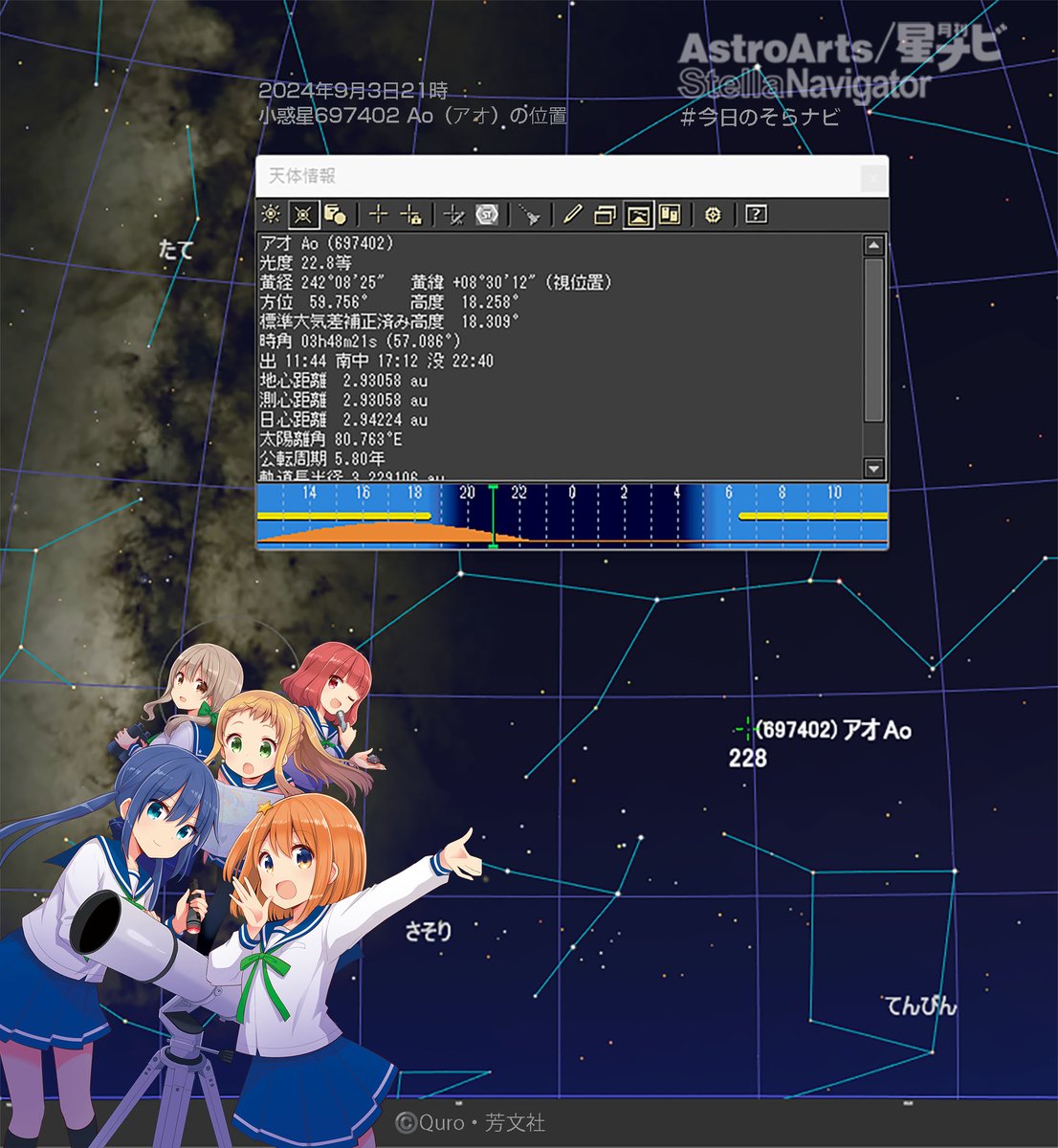Click the '(697402) アオ Ao' sky label
The image size is (1058, 1148).
(x=833, y=730)
